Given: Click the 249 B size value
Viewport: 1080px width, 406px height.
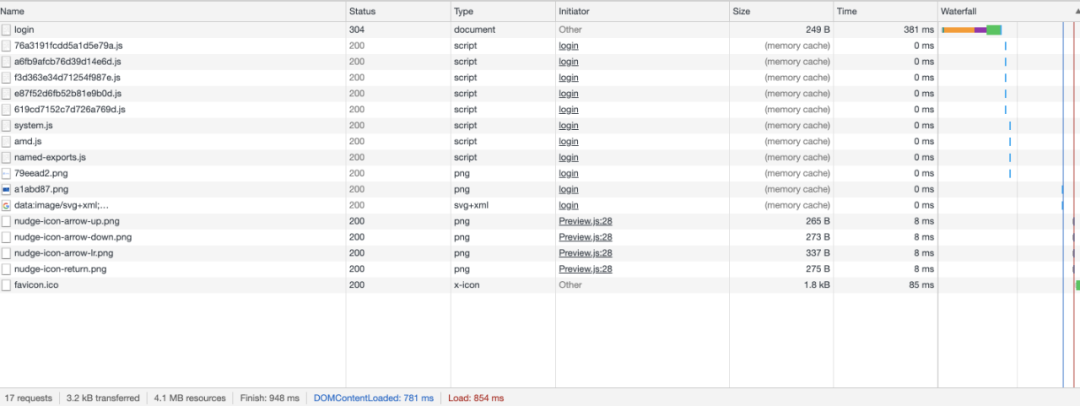Looking at the screenshot, I should [816, 30].
